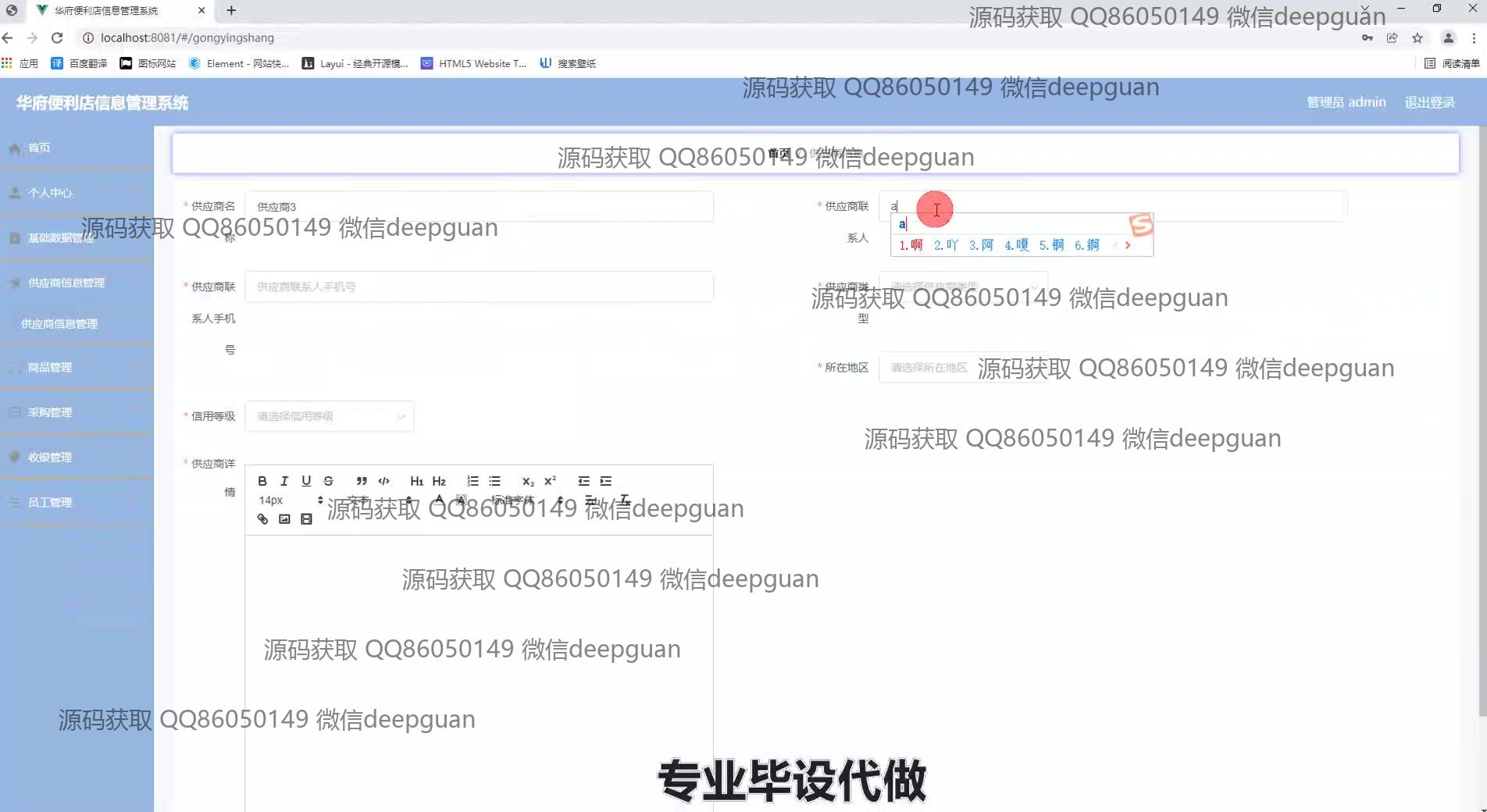Apply Heading 1 style

(x=417, y=481)
